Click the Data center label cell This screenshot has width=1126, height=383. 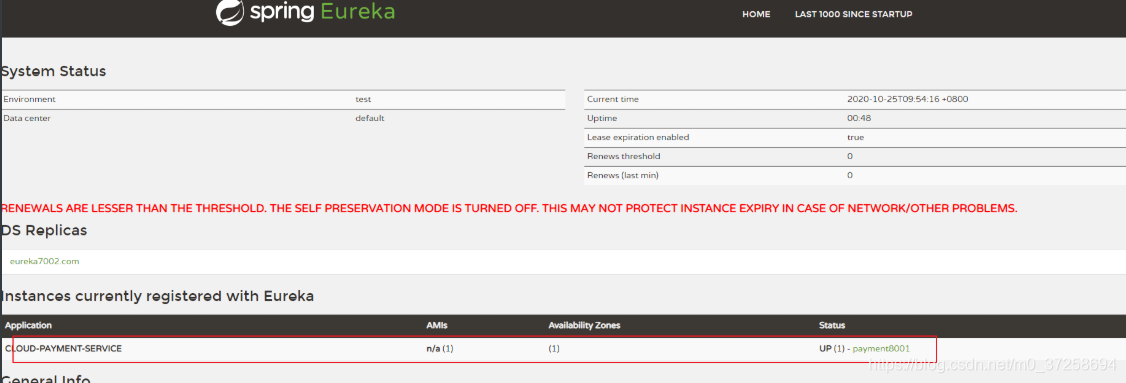coord(27,118)
